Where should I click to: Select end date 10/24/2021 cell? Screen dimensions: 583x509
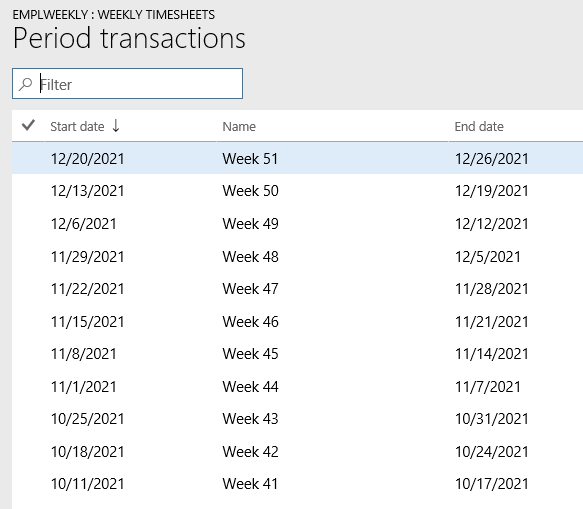(x=492, y=452)
